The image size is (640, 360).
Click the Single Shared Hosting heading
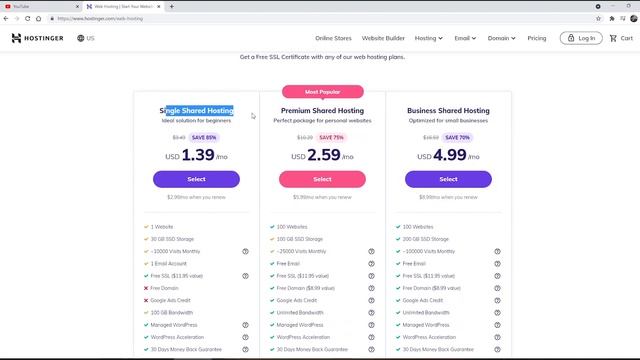196,111
